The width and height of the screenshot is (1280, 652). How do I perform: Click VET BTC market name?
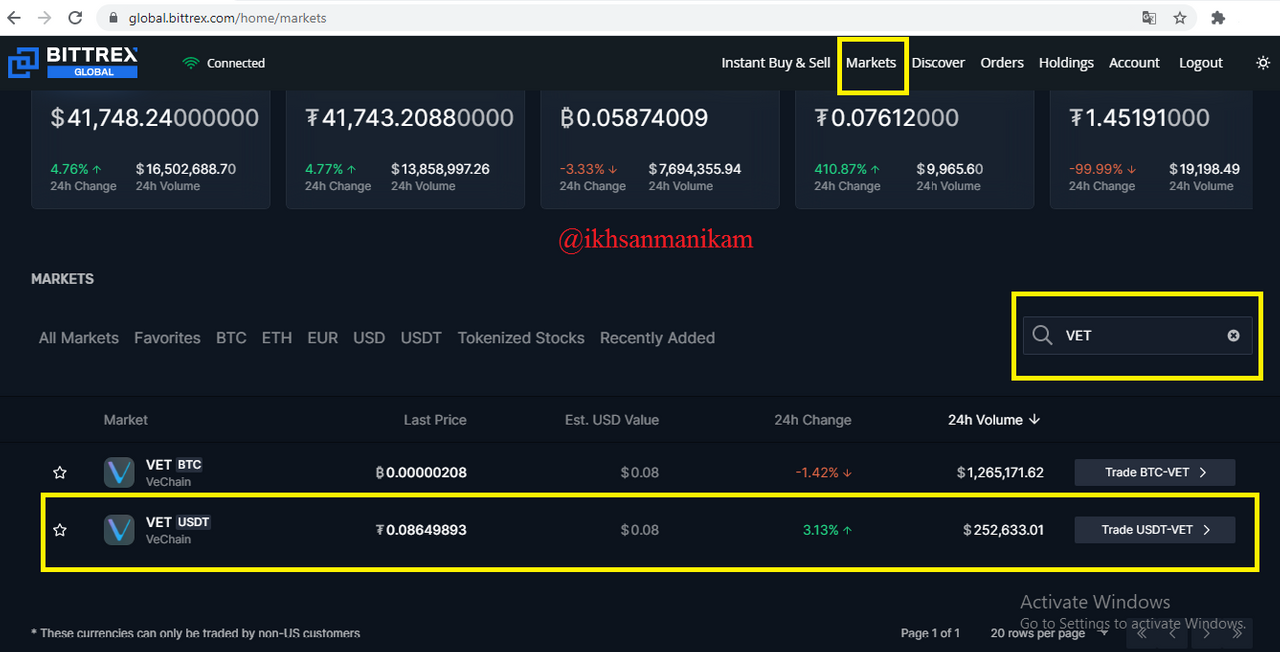pos(174,464)
